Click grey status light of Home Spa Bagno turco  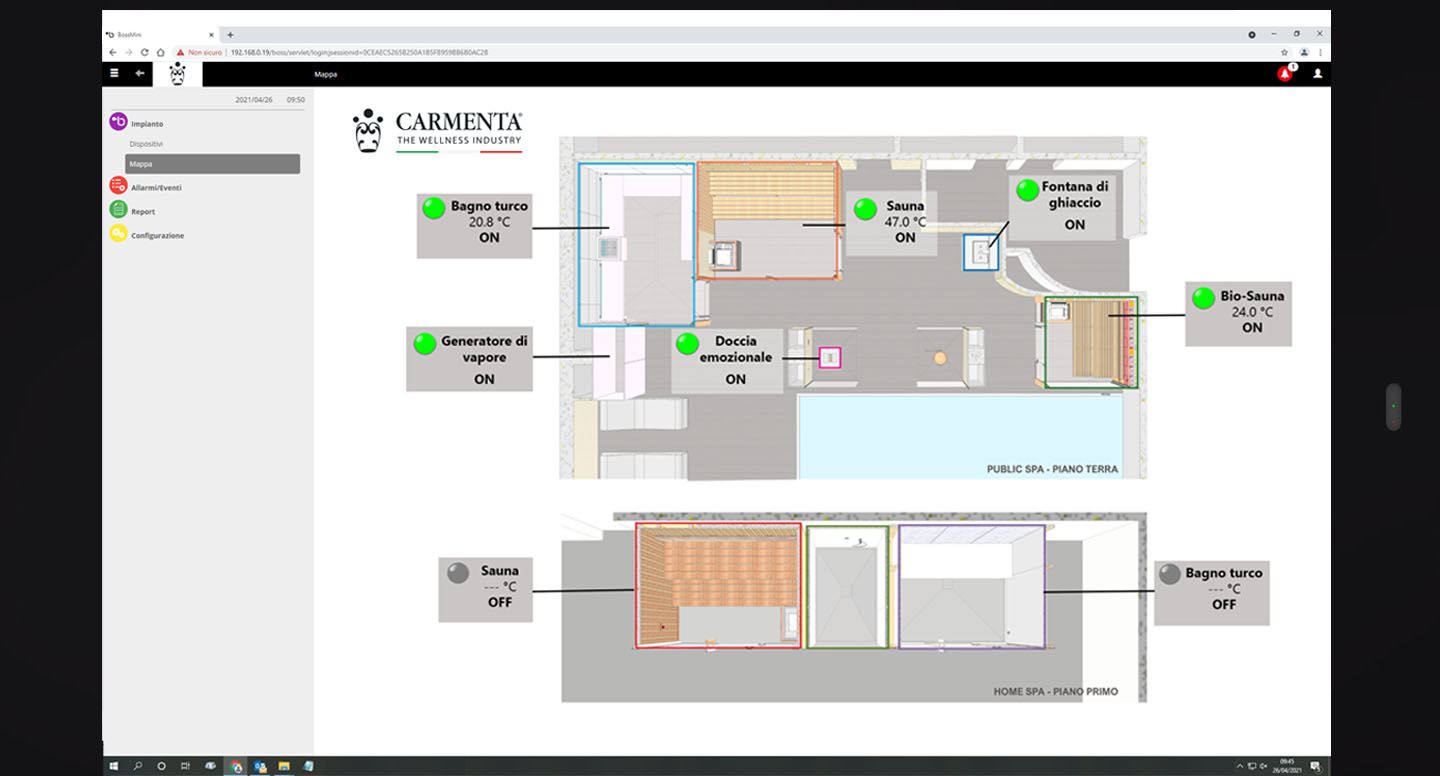(1169, 574)
